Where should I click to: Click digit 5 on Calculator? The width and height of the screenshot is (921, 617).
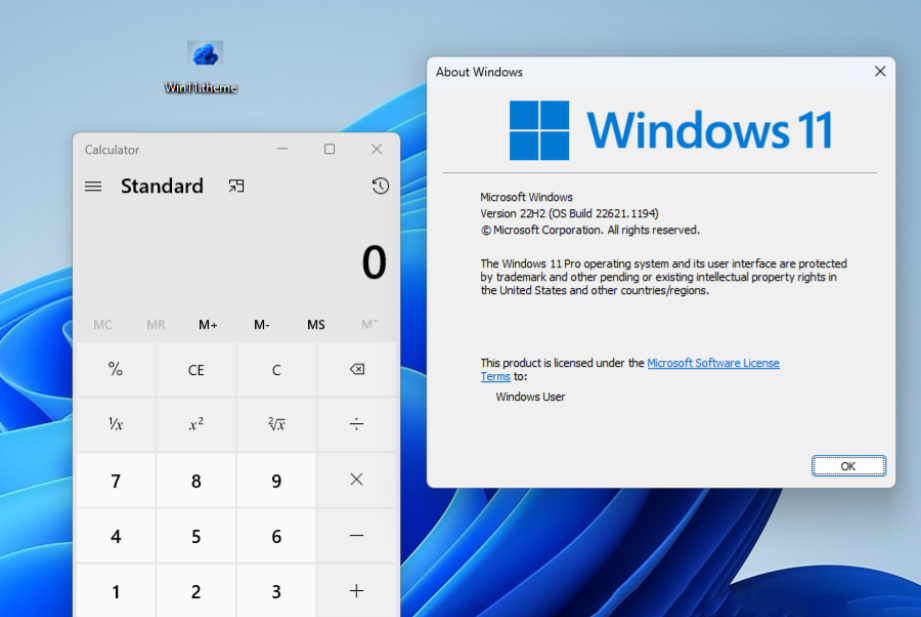click(x=196, y=536)
